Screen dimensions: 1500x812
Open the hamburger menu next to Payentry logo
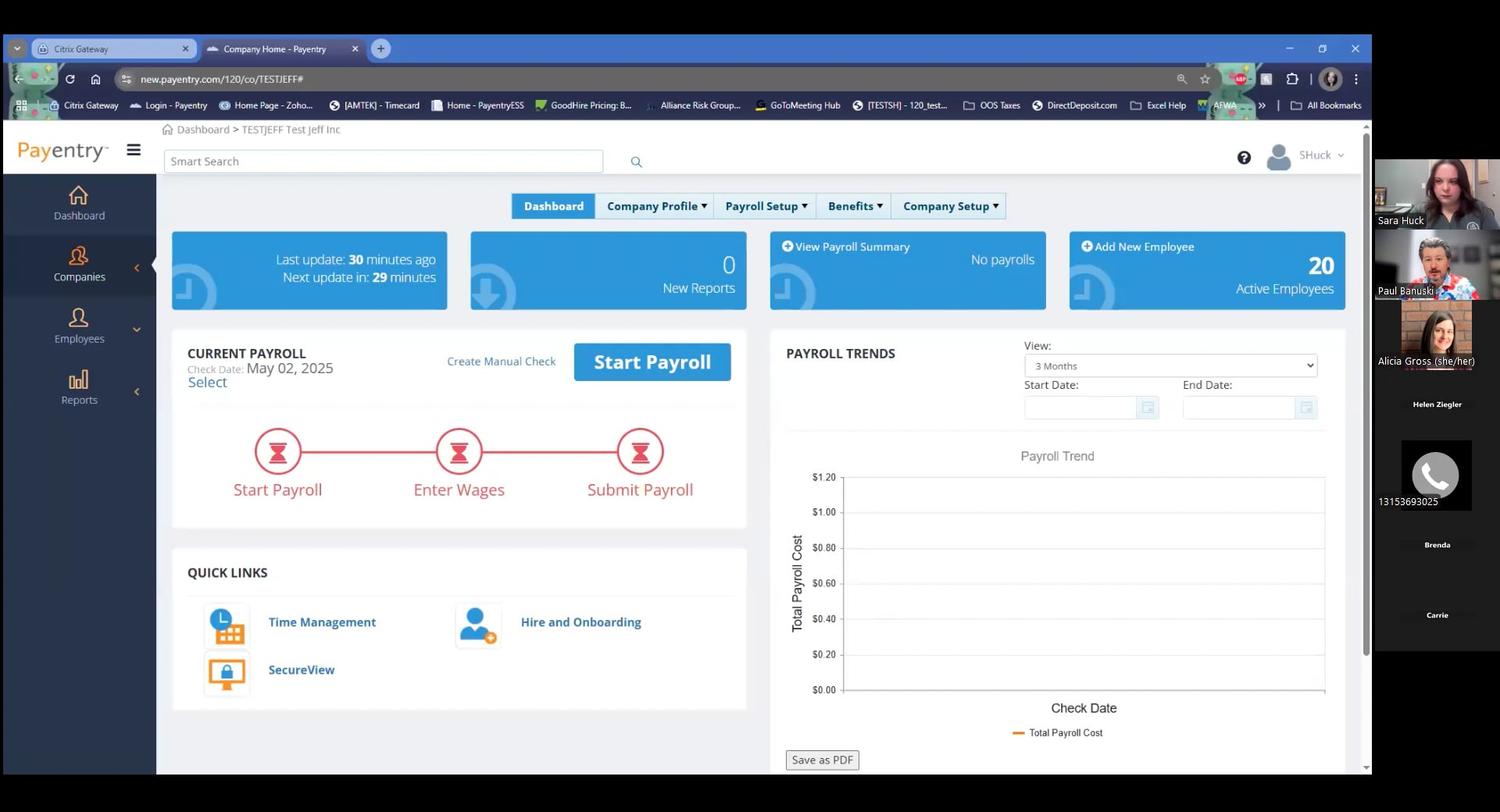click(x=134, y=150)
